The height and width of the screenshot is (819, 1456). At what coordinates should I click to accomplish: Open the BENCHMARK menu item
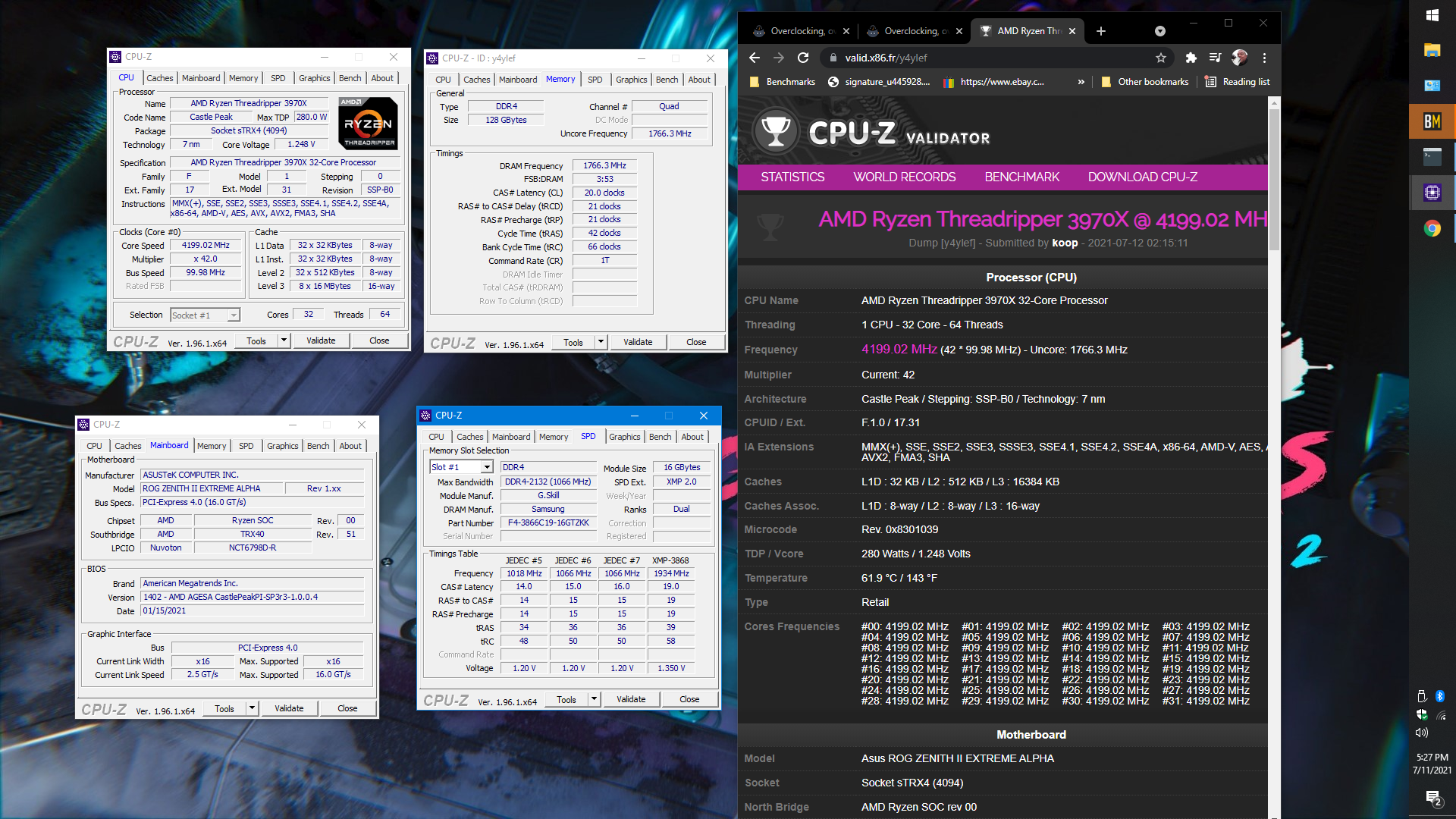(x=1021, y=177)
